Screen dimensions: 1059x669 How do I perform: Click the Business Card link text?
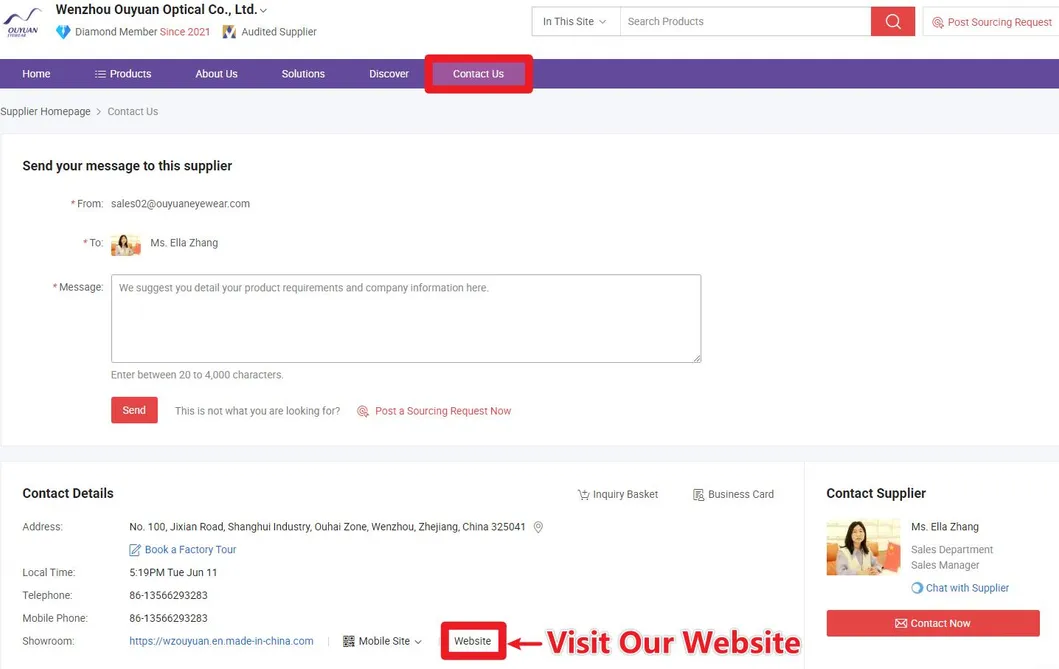741,495
